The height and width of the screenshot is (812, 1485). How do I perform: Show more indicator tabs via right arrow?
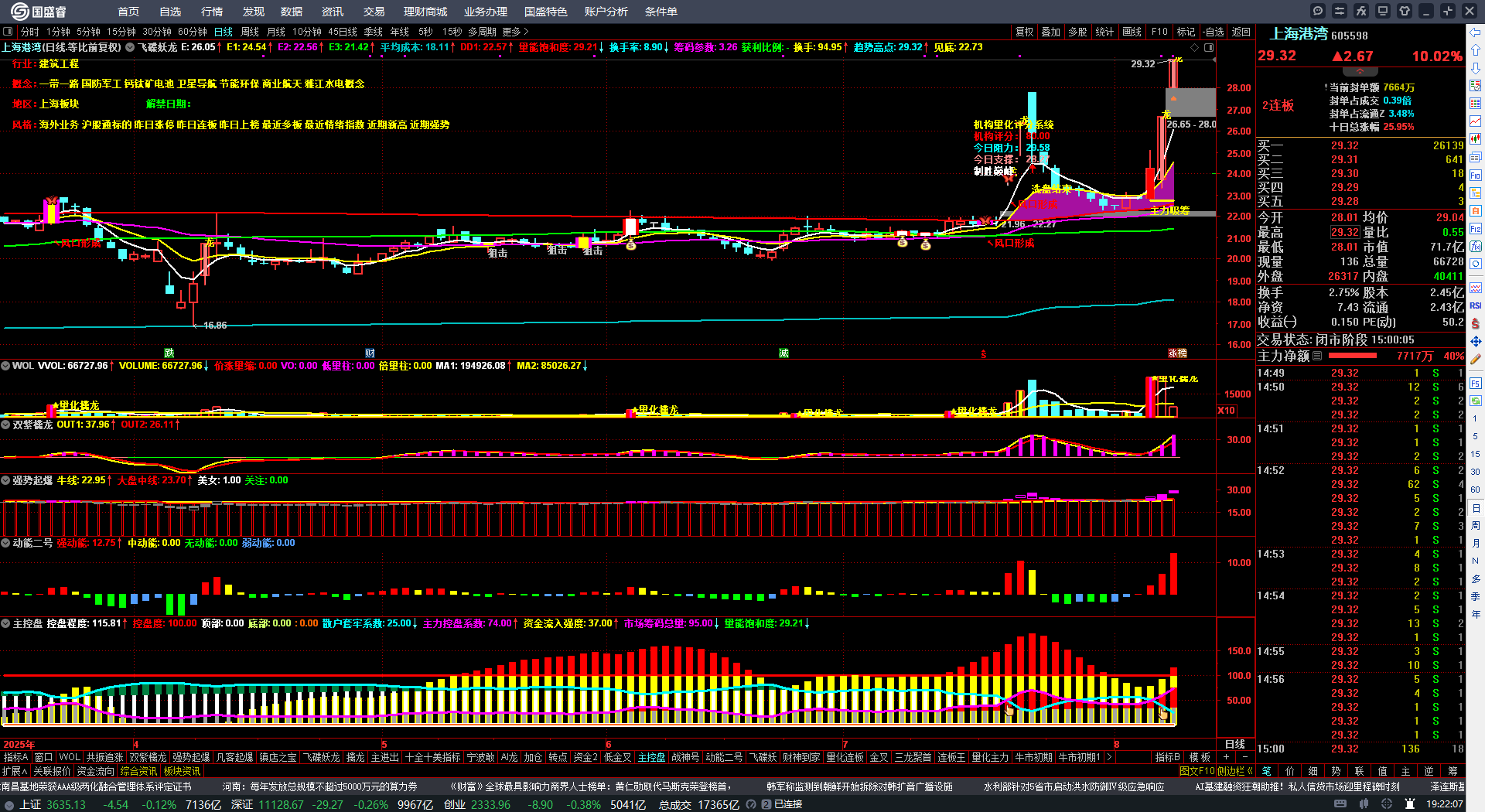click(1109, 757)
